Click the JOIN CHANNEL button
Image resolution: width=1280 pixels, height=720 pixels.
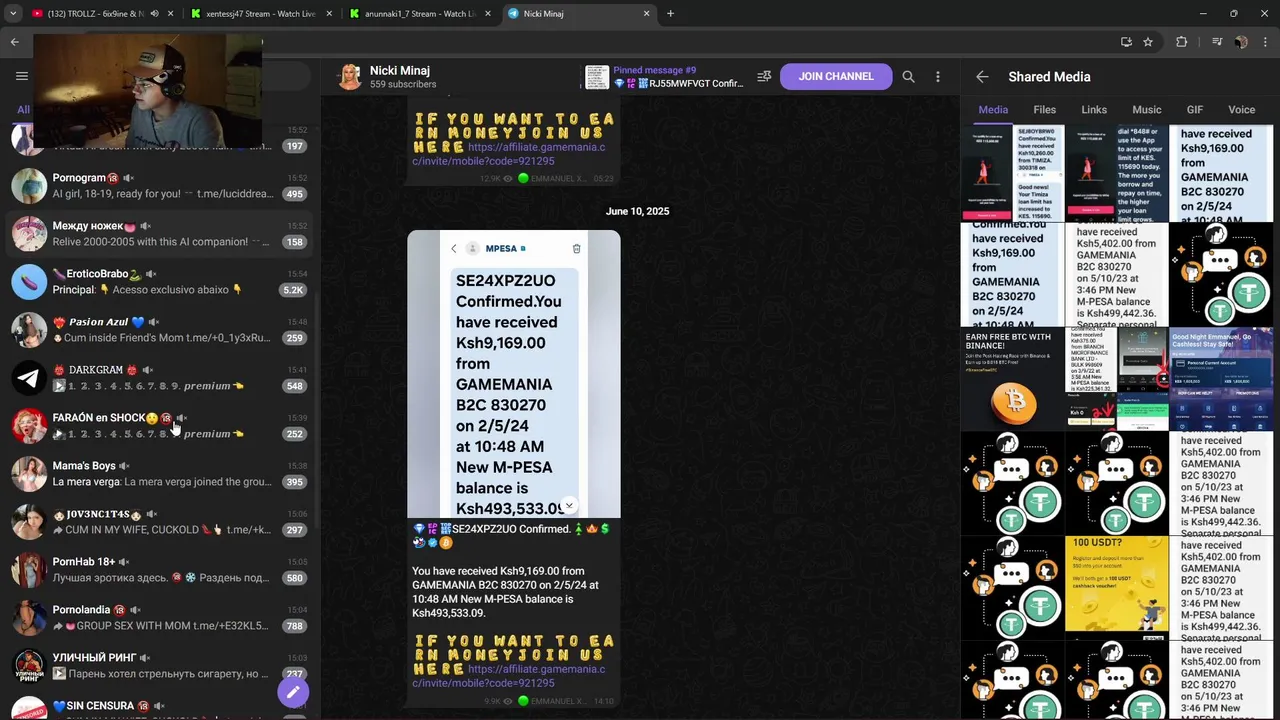[836, 76]
